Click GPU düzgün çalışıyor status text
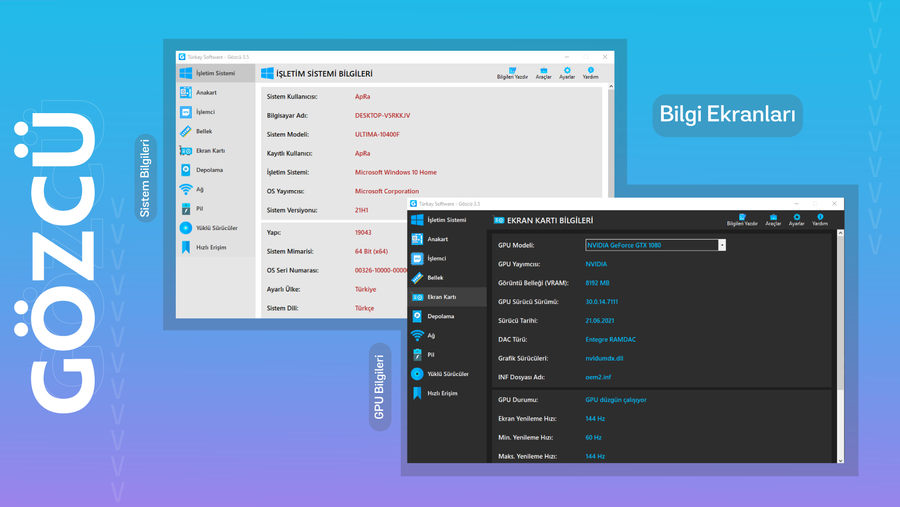This screenshot has width=900, height=507. coord(616,400)
